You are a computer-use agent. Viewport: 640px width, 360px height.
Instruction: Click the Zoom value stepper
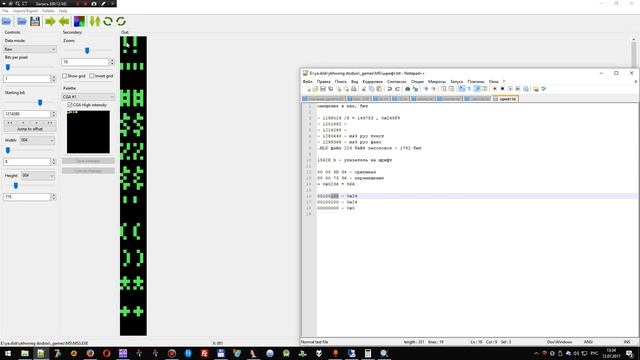112,62
